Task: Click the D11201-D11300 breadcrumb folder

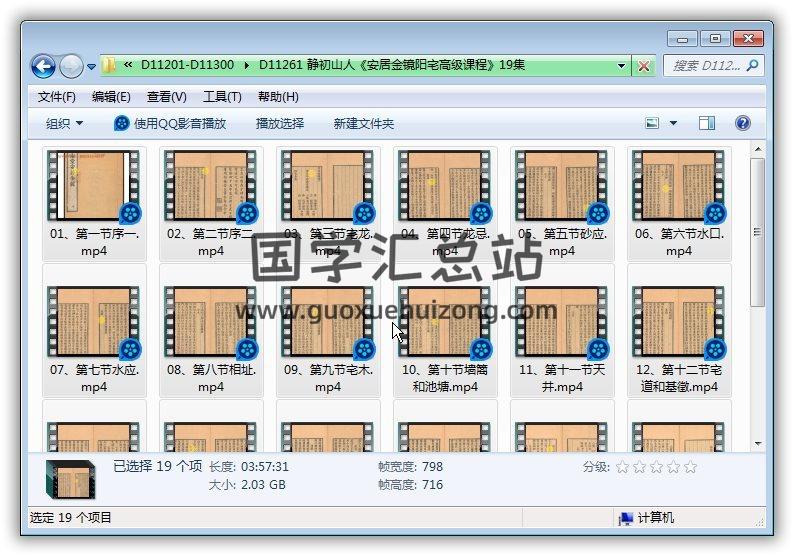Action: click(x=187, y=65)
